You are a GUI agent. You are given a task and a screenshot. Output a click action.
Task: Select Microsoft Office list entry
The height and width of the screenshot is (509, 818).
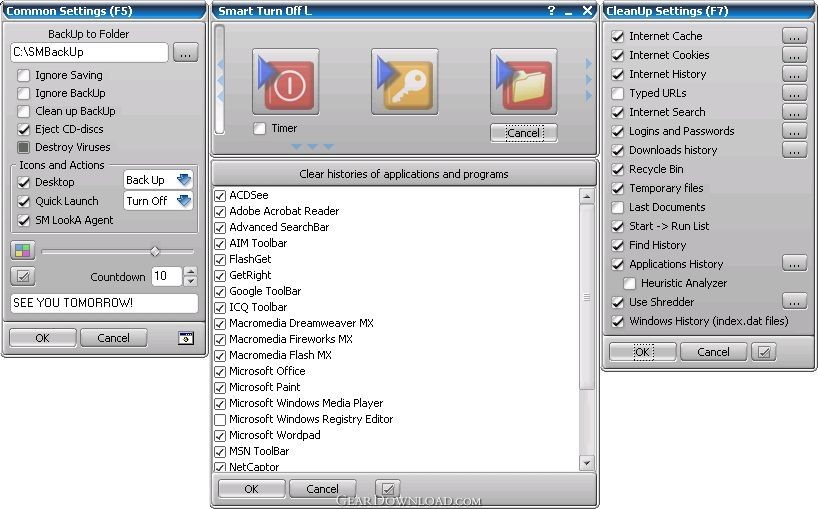coord(267,371)
